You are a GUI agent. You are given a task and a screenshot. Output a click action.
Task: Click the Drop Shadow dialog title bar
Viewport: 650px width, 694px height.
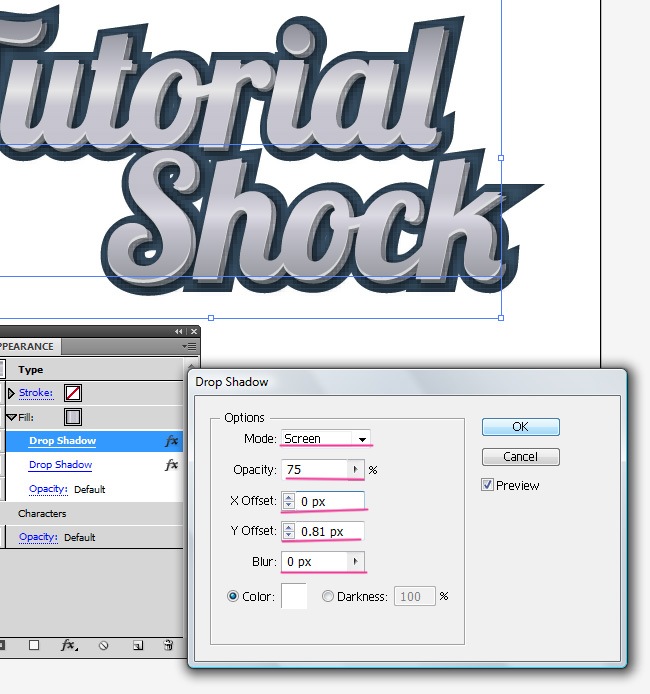(x=407, y=382)
